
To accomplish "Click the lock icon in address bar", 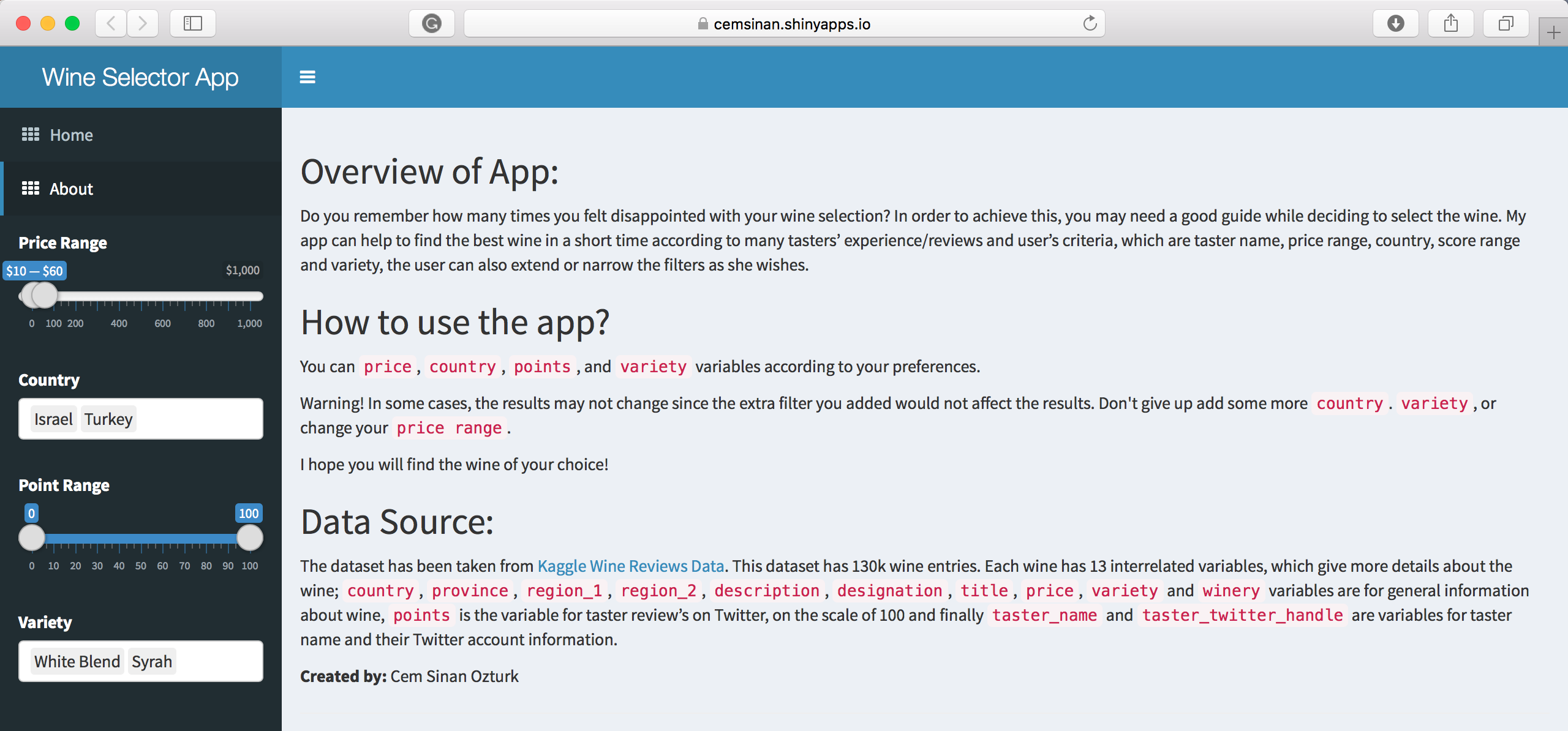I will click(x=703, y=23).
